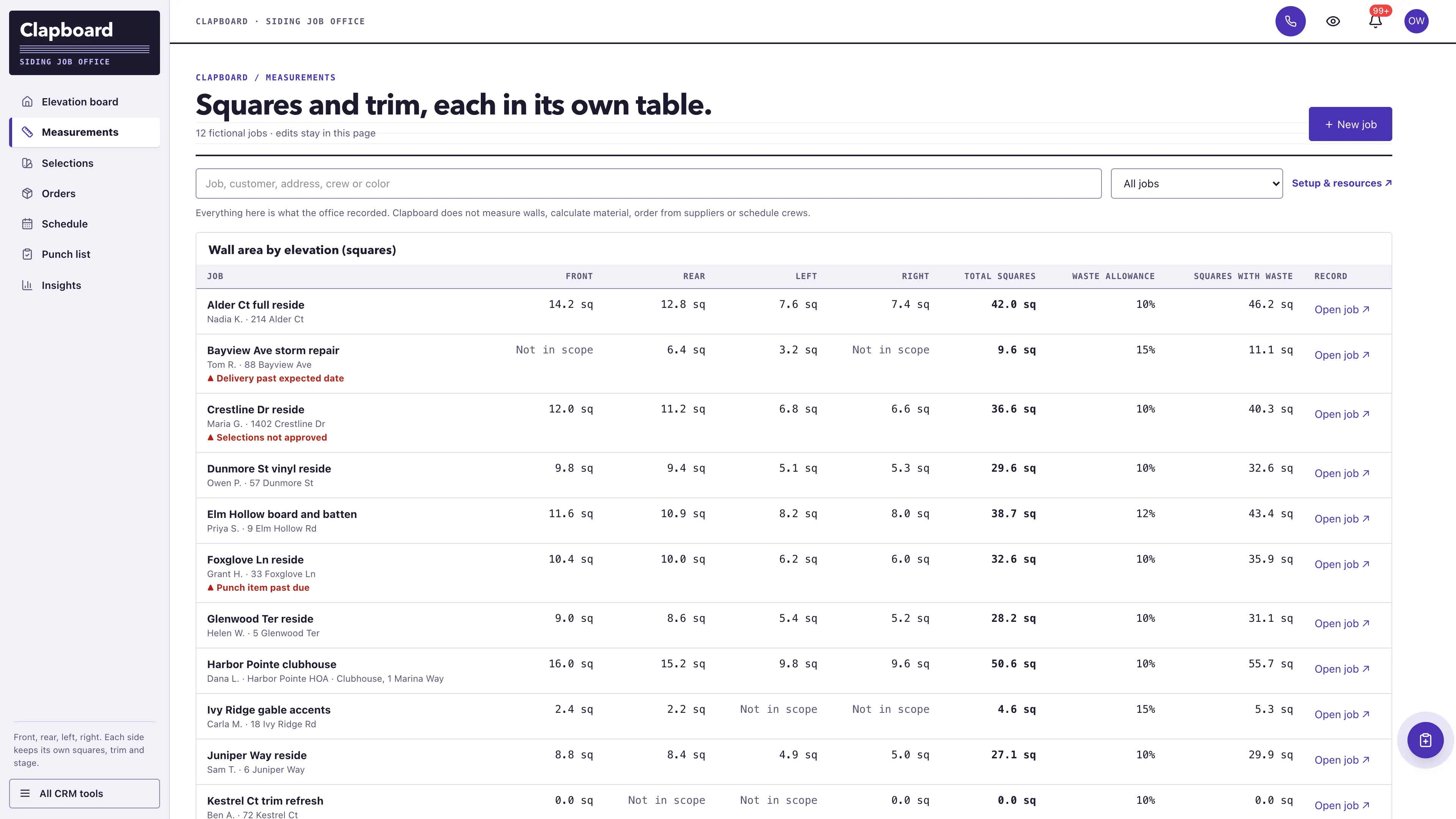Click the Orders box icon
This screenshot has height=819, width=1456.
point(27,193)
